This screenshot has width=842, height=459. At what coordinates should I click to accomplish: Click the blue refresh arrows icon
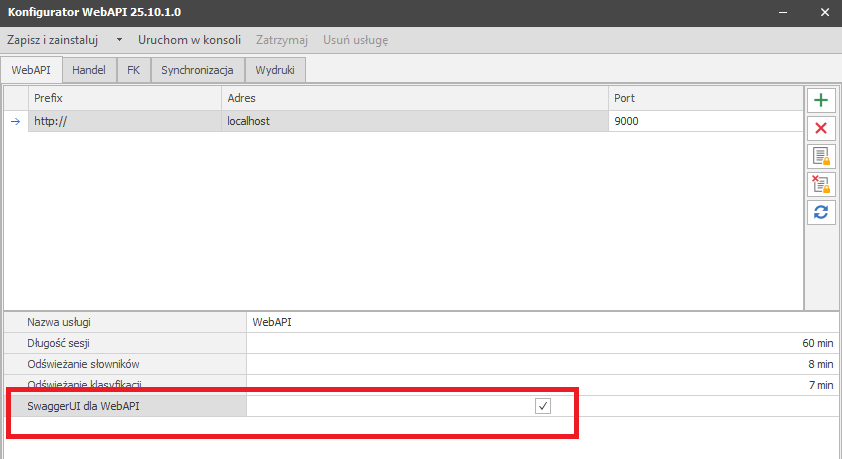pos(821,212)
